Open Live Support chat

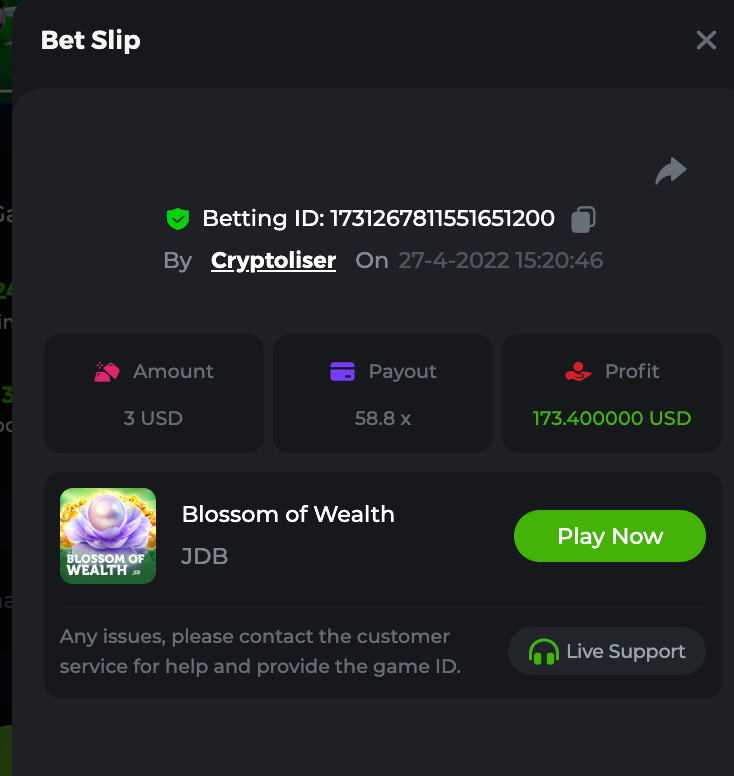pyautogui.click(x=607, y=652)
